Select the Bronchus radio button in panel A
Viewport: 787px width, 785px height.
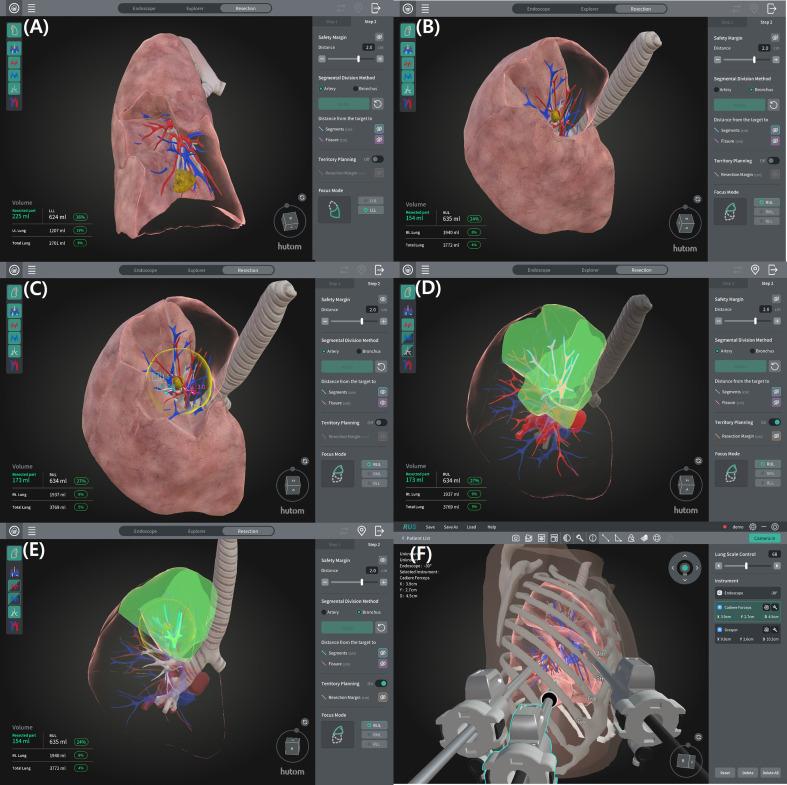tap(355, 89)
